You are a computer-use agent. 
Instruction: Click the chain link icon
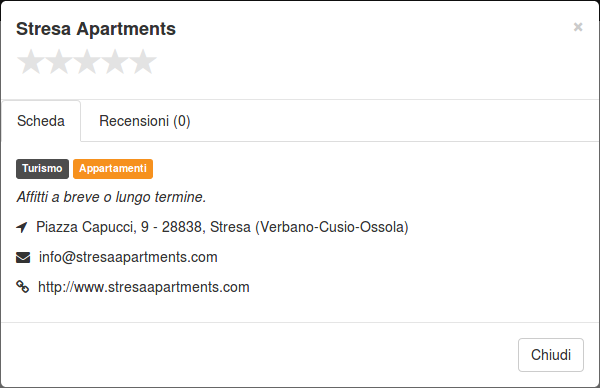[x=23, y=287]
